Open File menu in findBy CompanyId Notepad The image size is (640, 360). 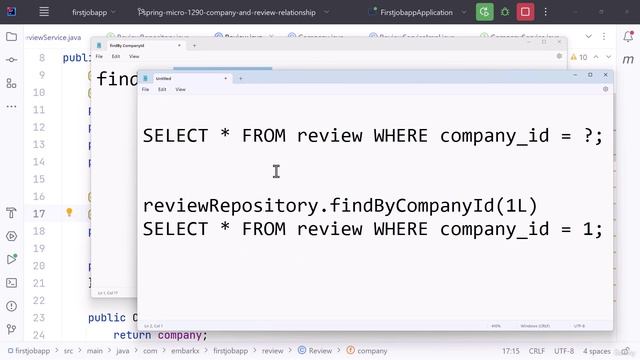[x=99, y=56]
